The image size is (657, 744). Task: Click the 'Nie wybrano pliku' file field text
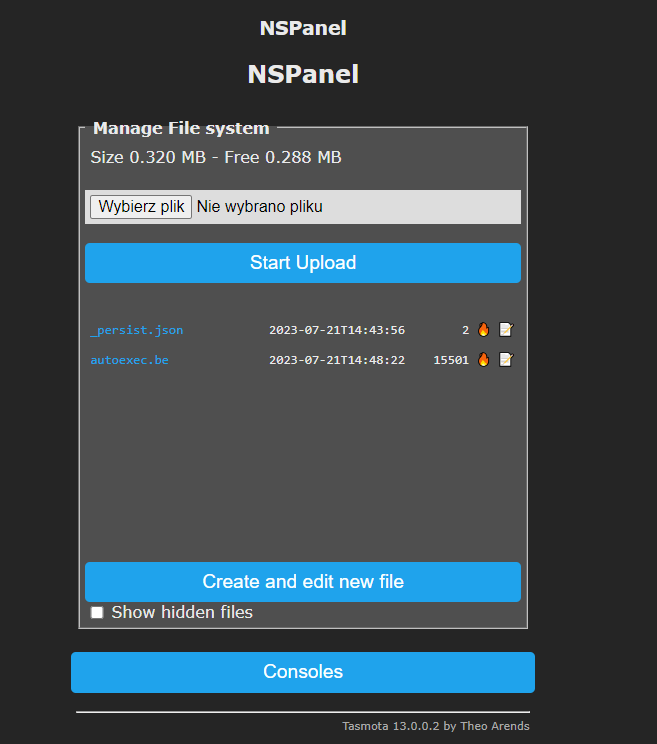(x=260, y=207)
